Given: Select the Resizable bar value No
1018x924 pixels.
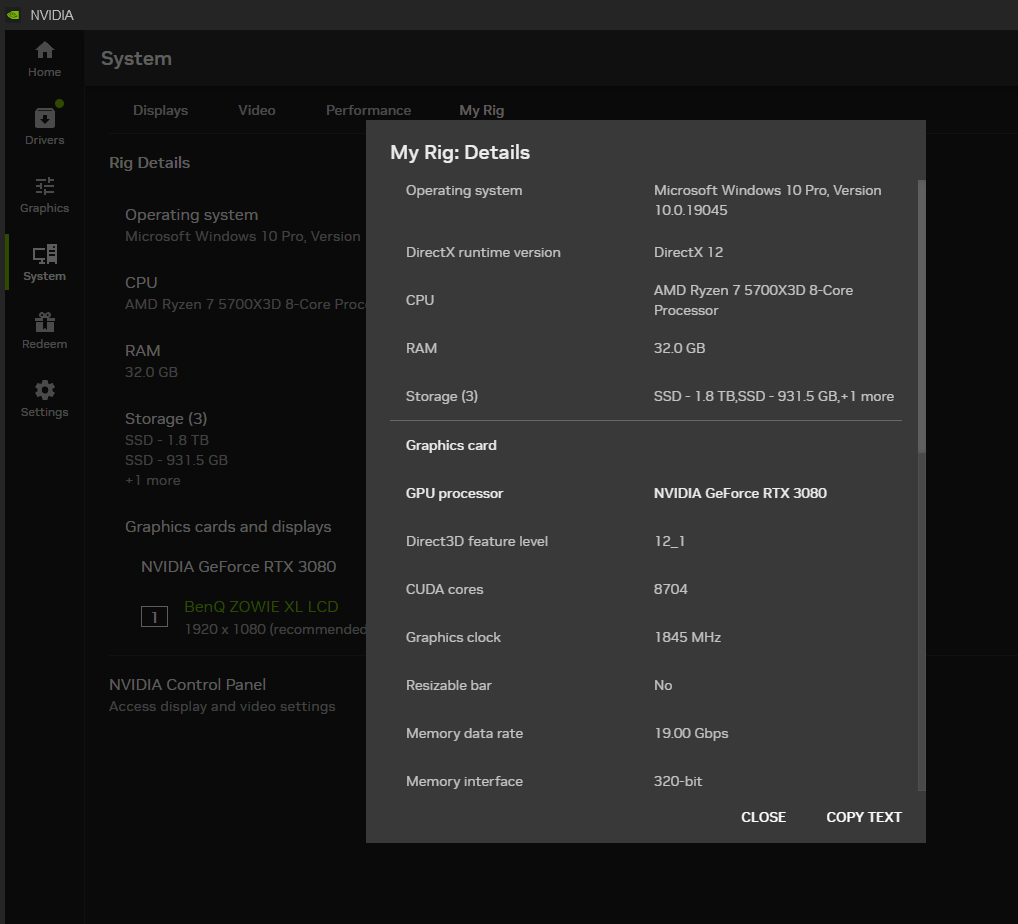Looking at the screenshot, I should (663, 686).
